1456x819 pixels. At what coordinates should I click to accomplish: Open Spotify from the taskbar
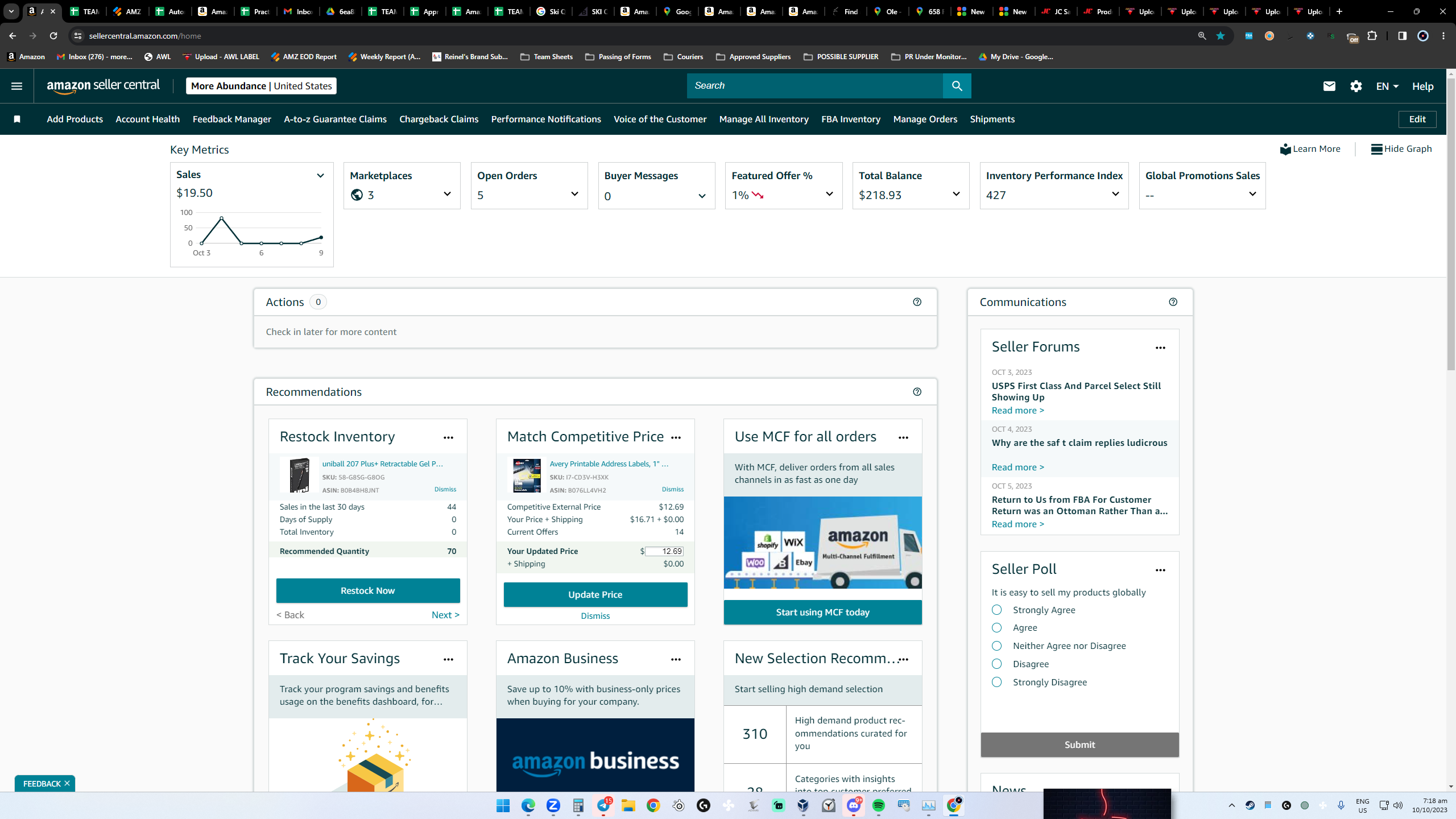(x=879, y=805)
